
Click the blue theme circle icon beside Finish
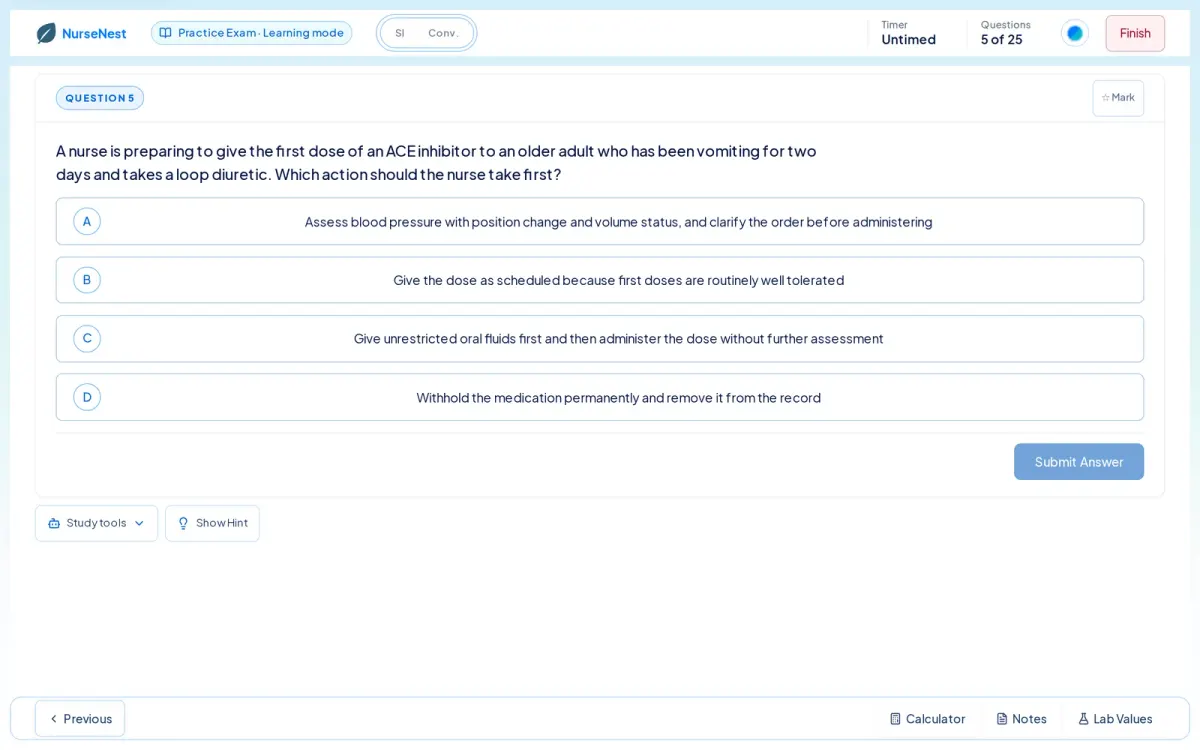pyautogui.click(x=1075, y=33)
